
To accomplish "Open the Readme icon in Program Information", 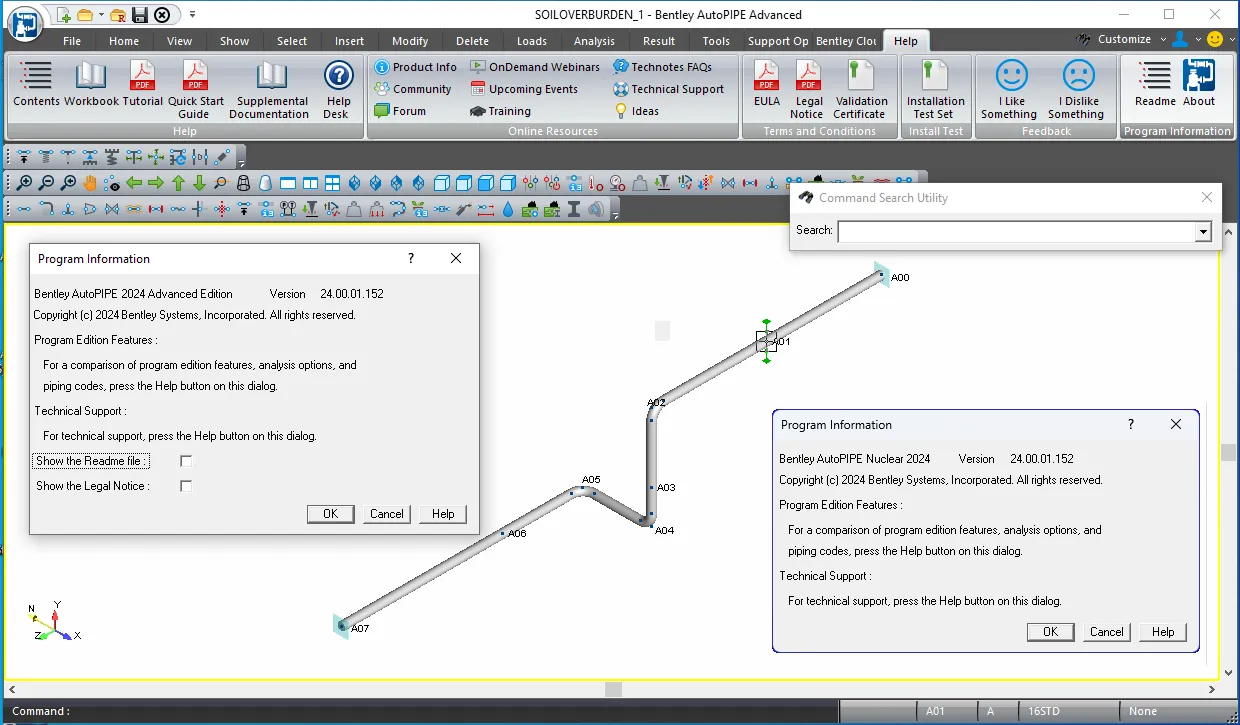I will pos(1155,84).
